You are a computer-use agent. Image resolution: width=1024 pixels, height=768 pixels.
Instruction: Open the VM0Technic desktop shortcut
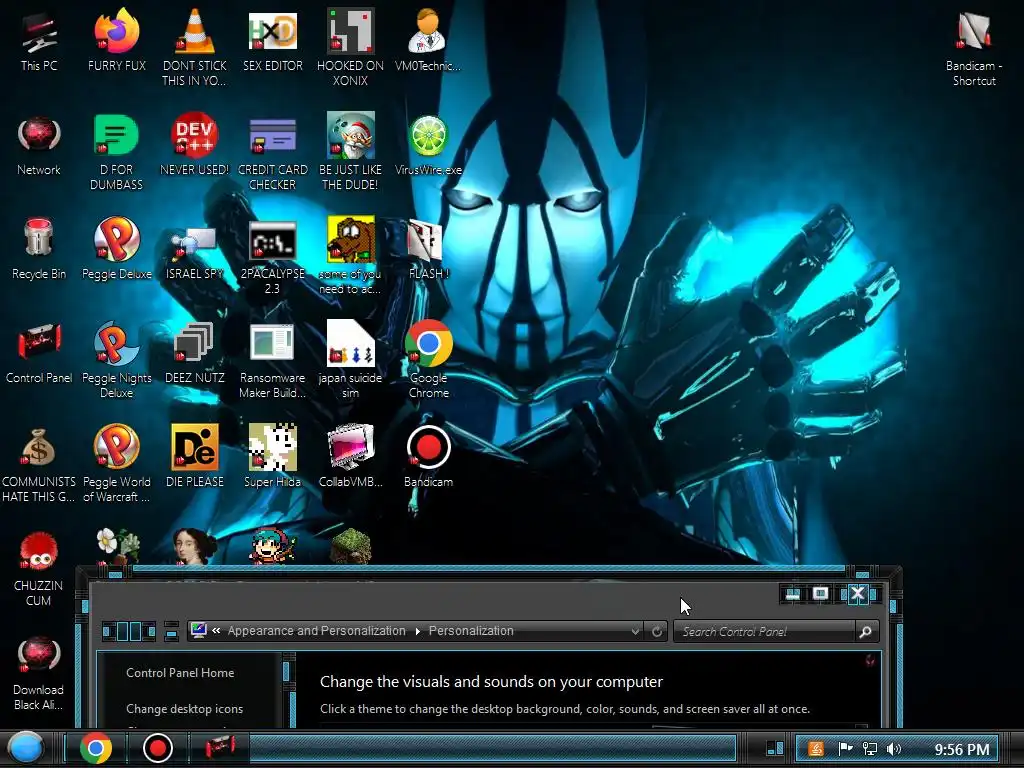pos(428,41)
